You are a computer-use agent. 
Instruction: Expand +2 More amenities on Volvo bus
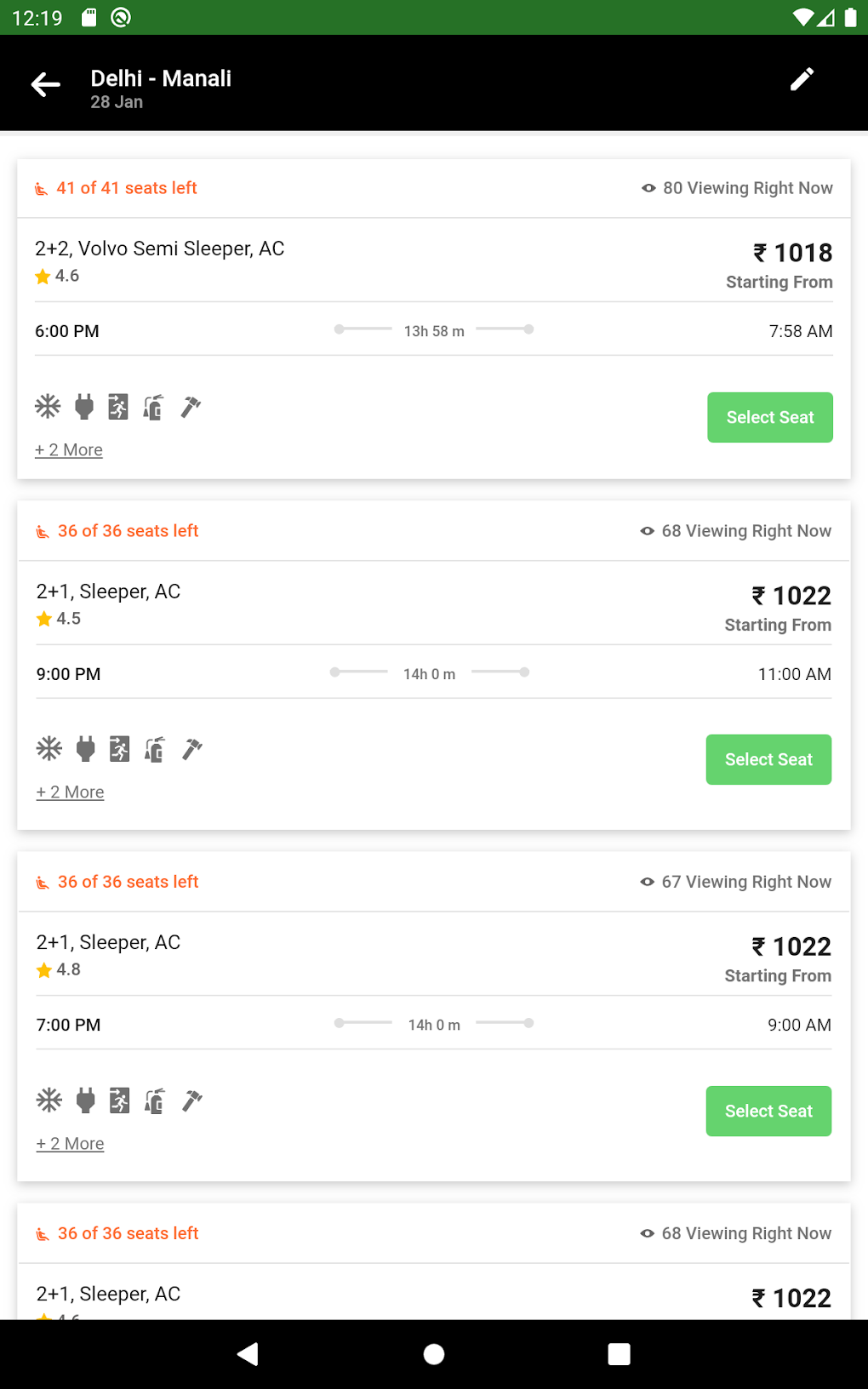click(69, 450)
